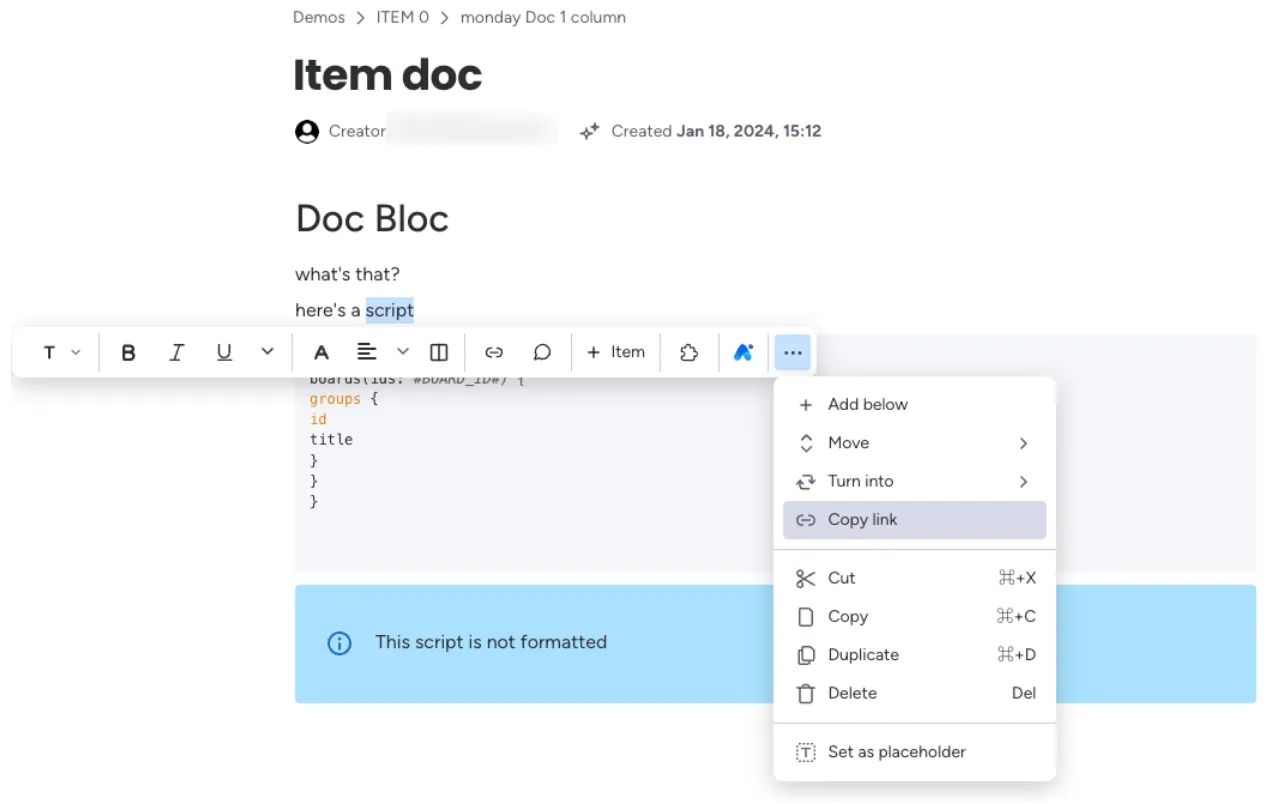Open the Demos breadcrumb link
Screen dimensions: 1280x804
coord(319,17)
